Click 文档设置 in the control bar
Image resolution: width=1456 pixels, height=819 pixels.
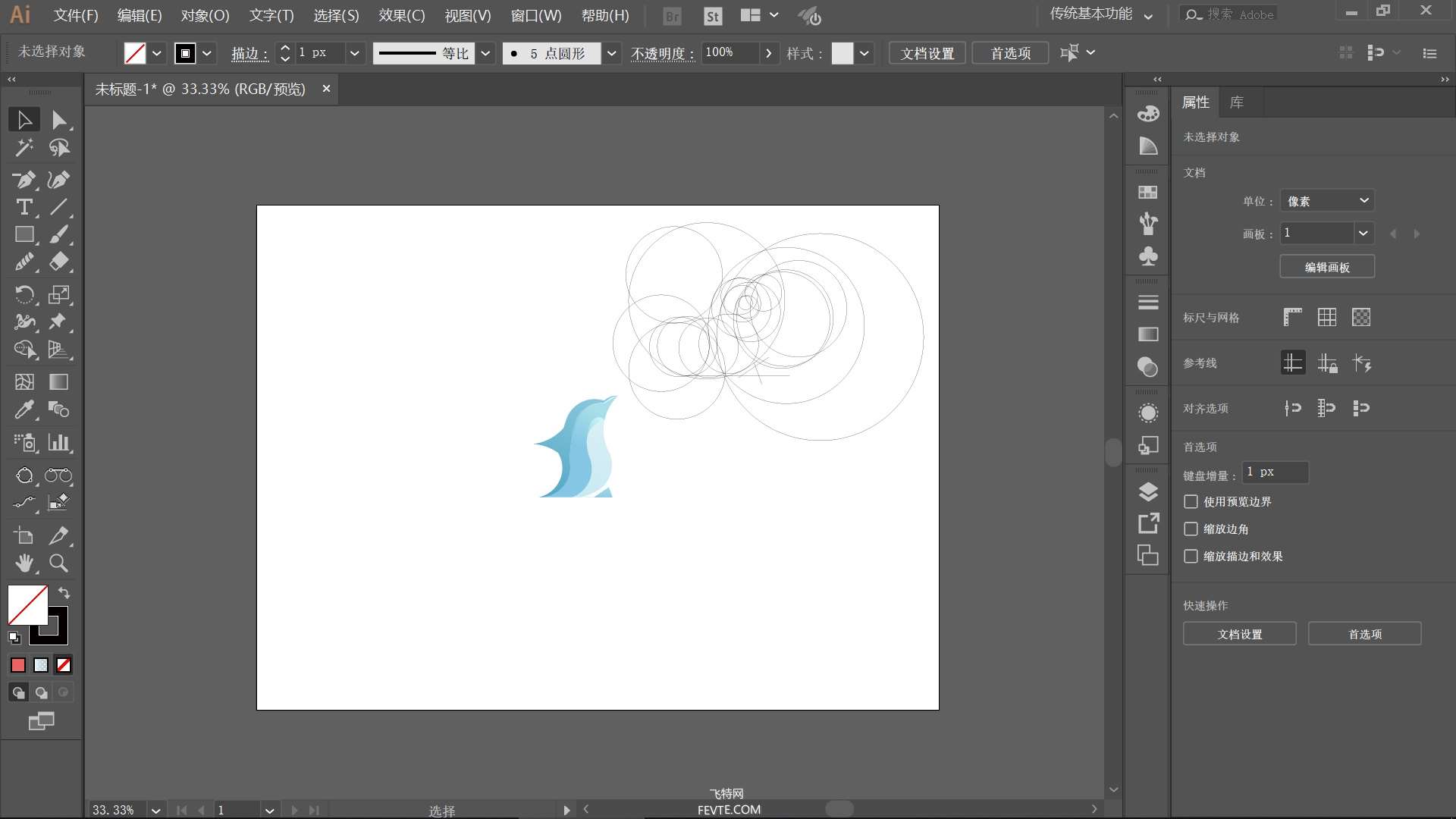pyautogui.click(x=927, y=53)
